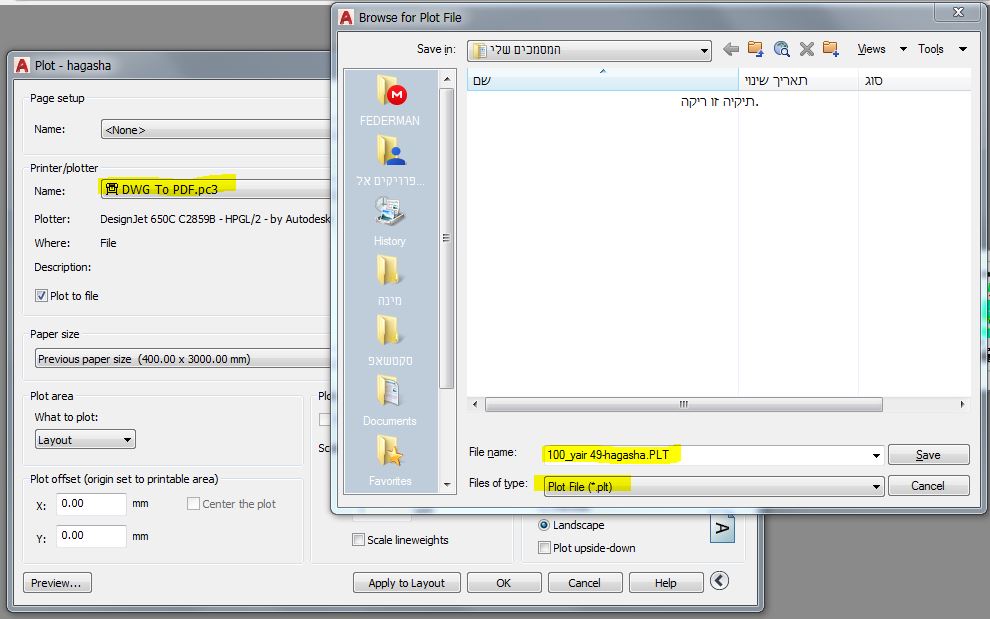Collapse the Plot dialog with round arrow
The height and width of the screenshot is (619, 990).
click(x=719, y=580)
